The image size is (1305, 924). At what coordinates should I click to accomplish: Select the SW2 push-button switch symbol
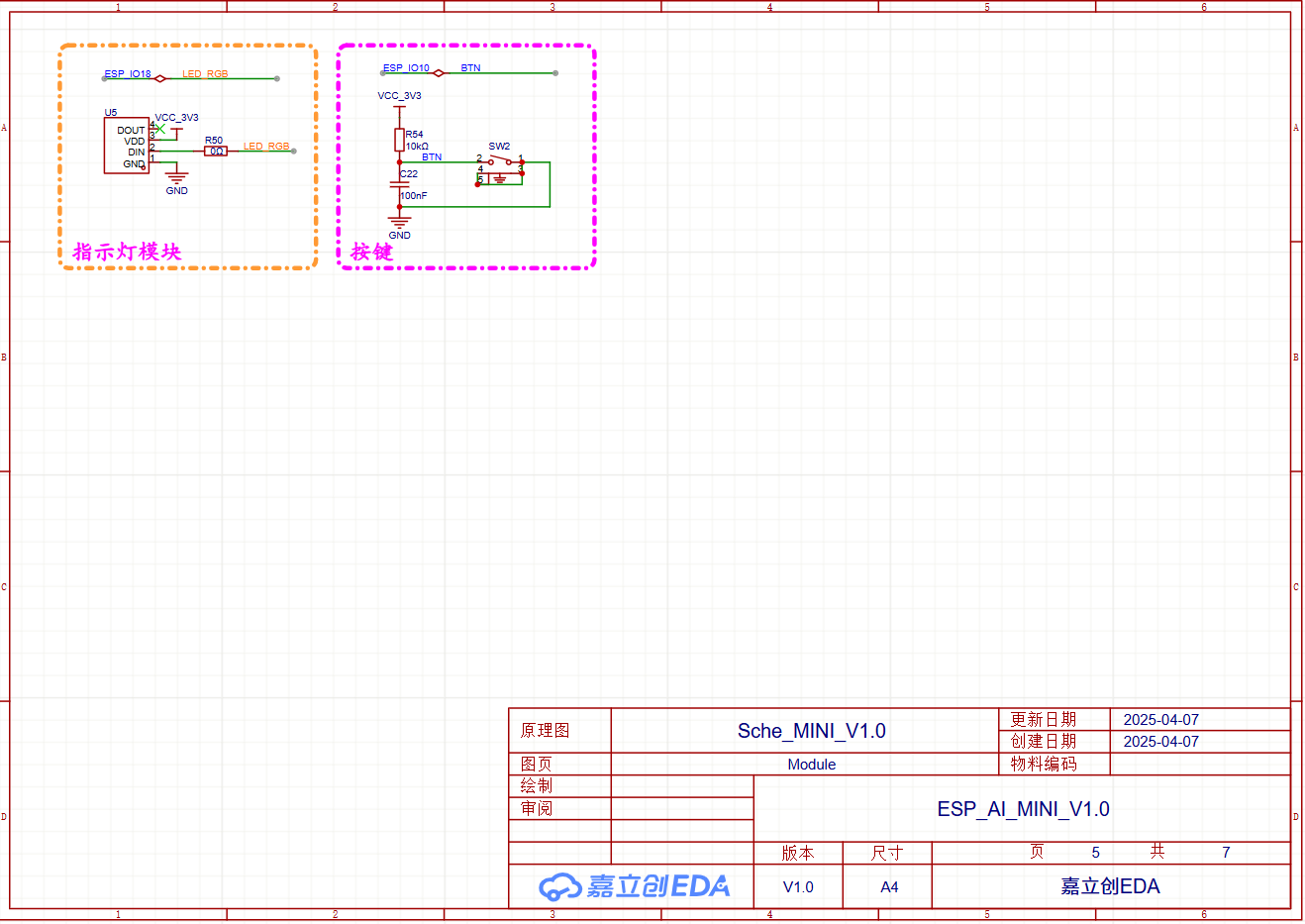pyautogui.click(x=500, y=170)
